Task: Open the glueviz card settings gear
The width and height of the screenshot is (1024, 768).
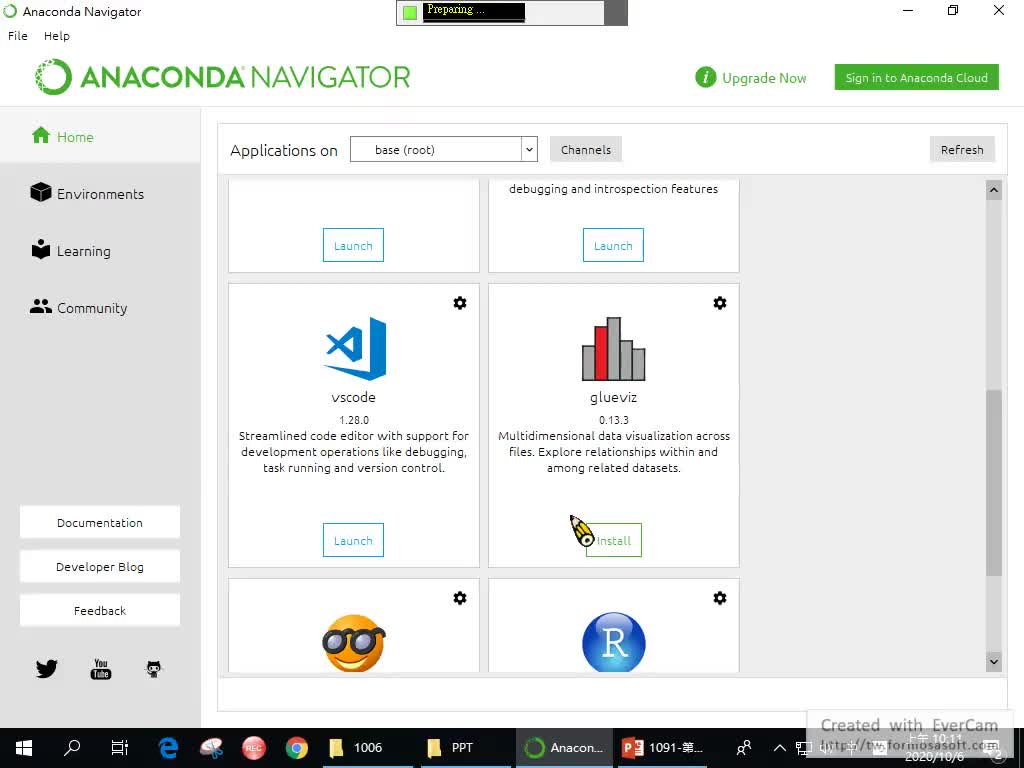Action: (x=720, y=303)
